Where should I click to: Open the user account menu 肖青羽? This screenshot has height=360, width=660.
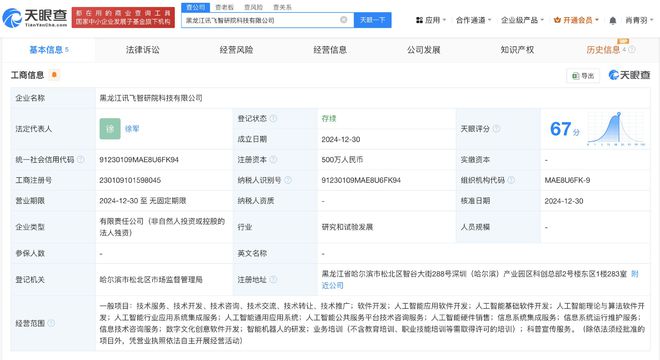coord(639,20)
